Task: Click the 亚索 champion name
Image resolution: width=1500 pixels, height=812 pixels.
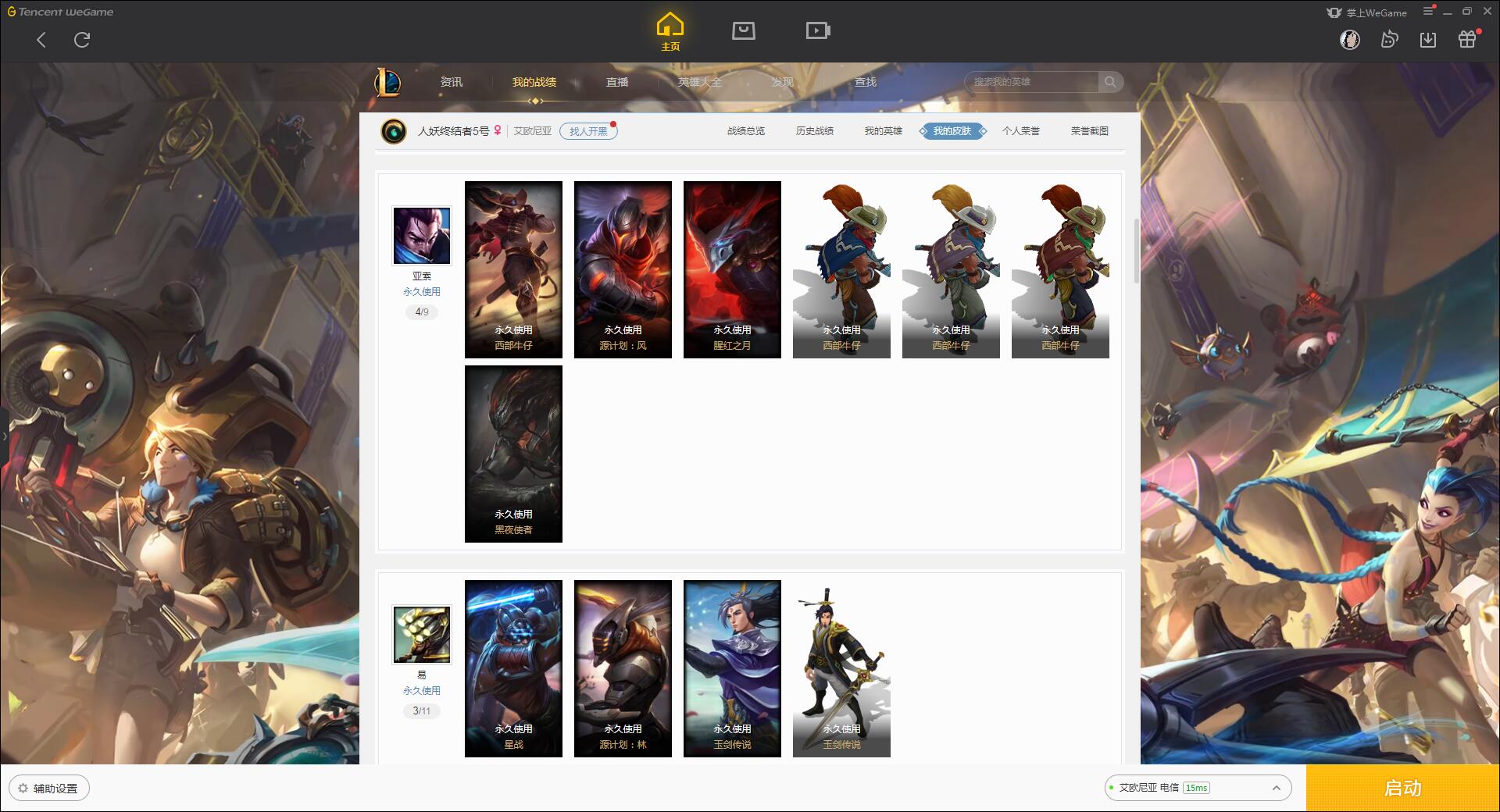Action: pyautogui.click(x=422, y=276)
